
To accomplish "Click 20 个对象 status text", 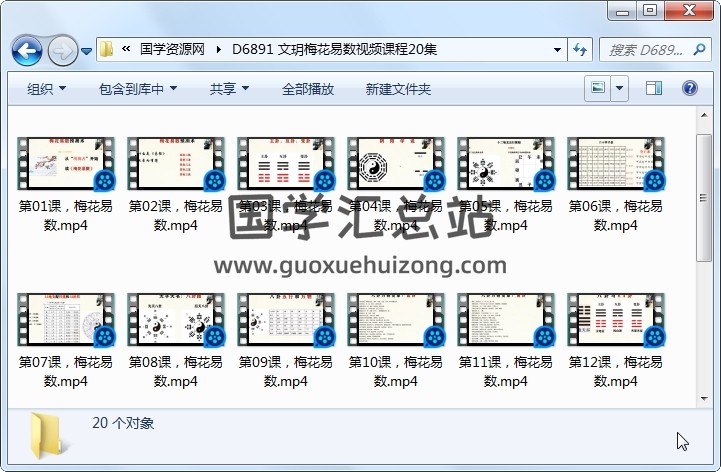I will (x=123, y=423).
